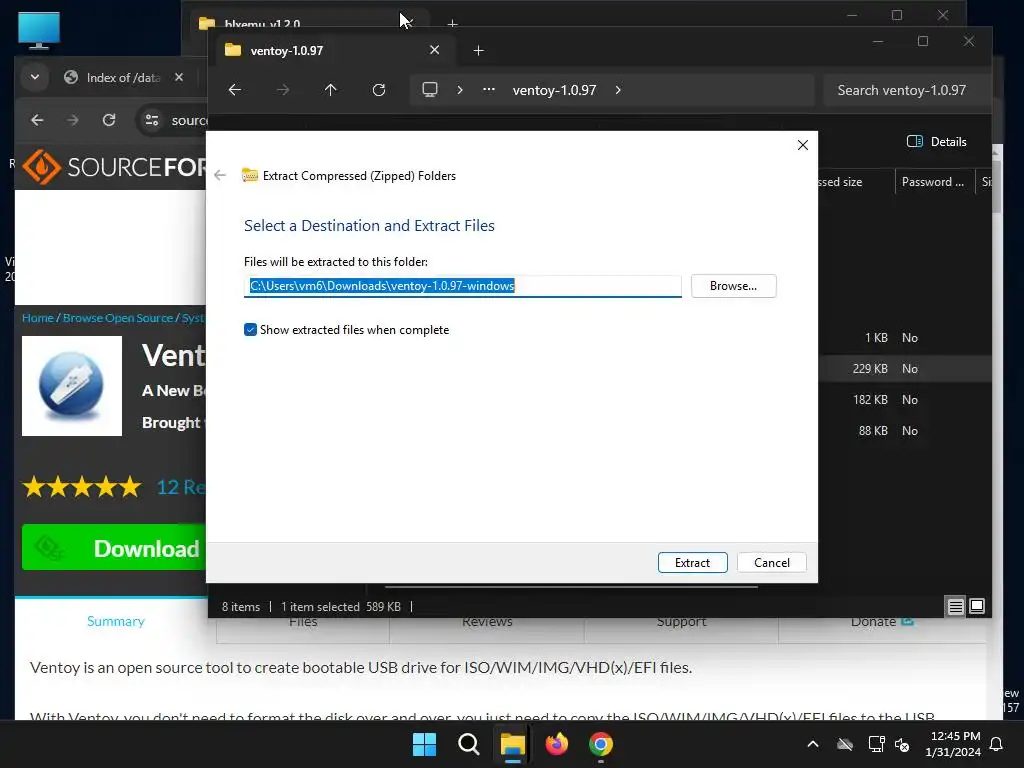Click the Ventoy project logo thumbnail

click(x=72, y=386)
